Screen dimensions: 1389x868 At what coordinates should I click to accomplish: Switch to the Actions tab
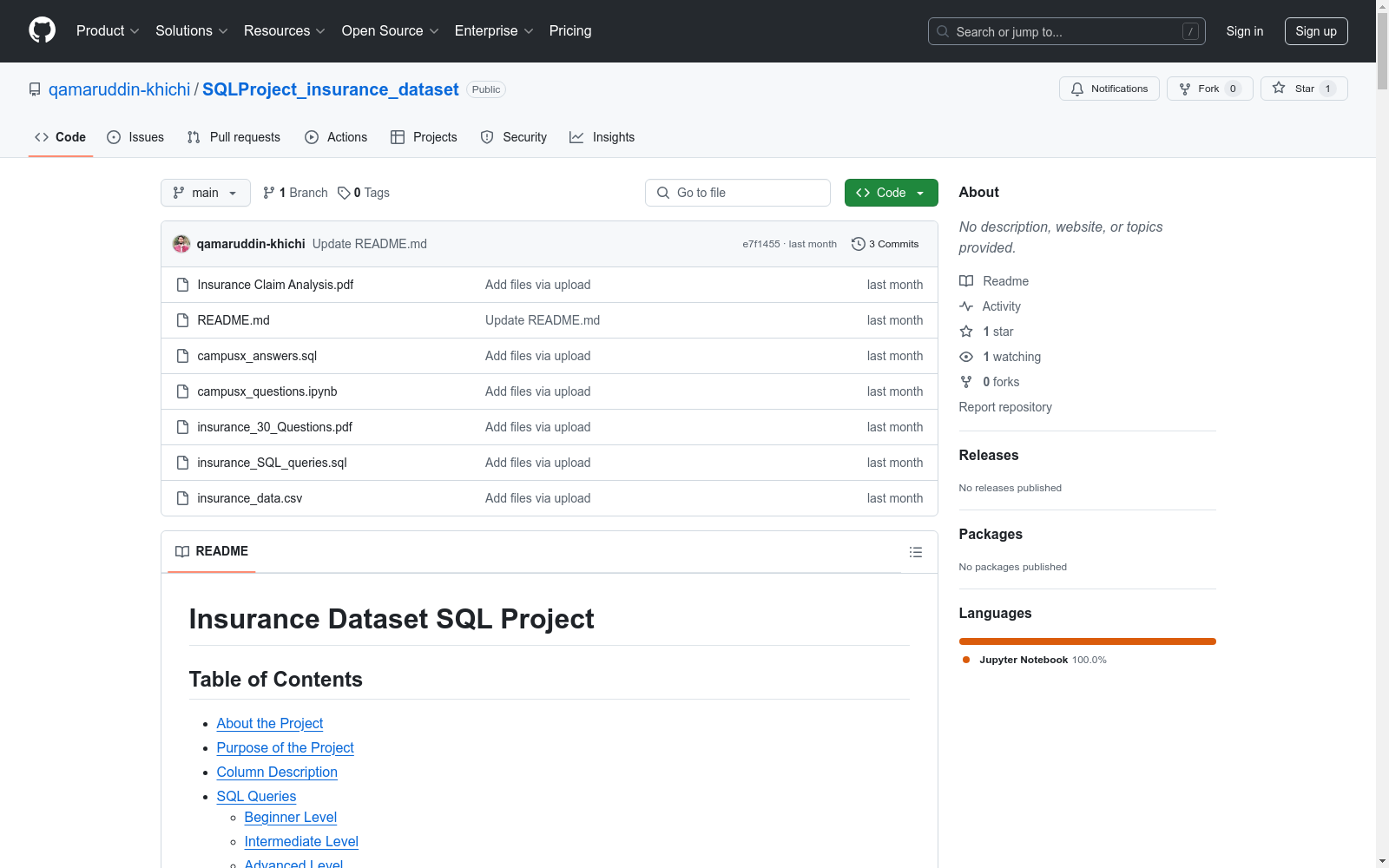(336, 137)
